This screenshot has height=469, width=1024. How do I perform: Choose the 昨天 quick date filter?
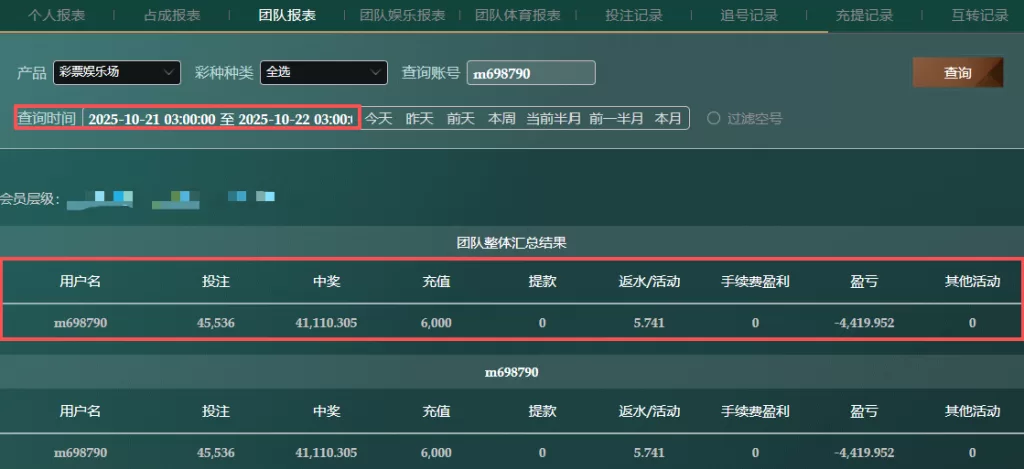[x=419, y=118]
